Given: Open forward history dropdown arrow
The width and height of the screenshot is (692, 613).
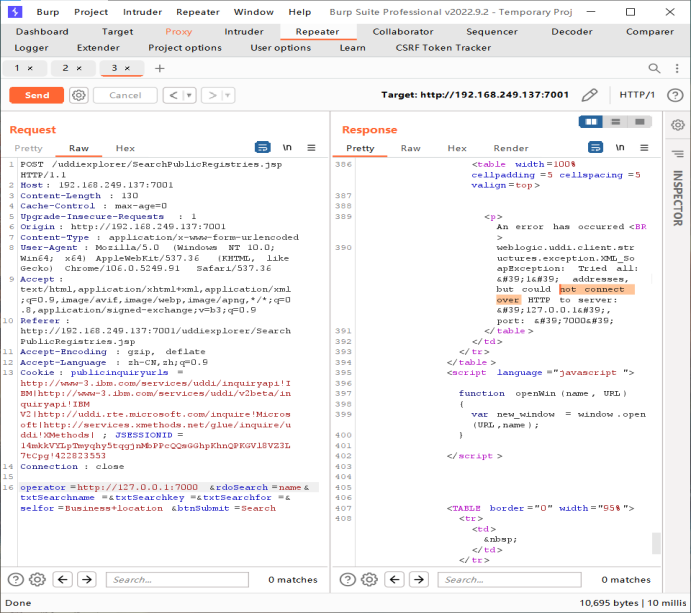Looking at the screenshot, I should pos(228,95).
